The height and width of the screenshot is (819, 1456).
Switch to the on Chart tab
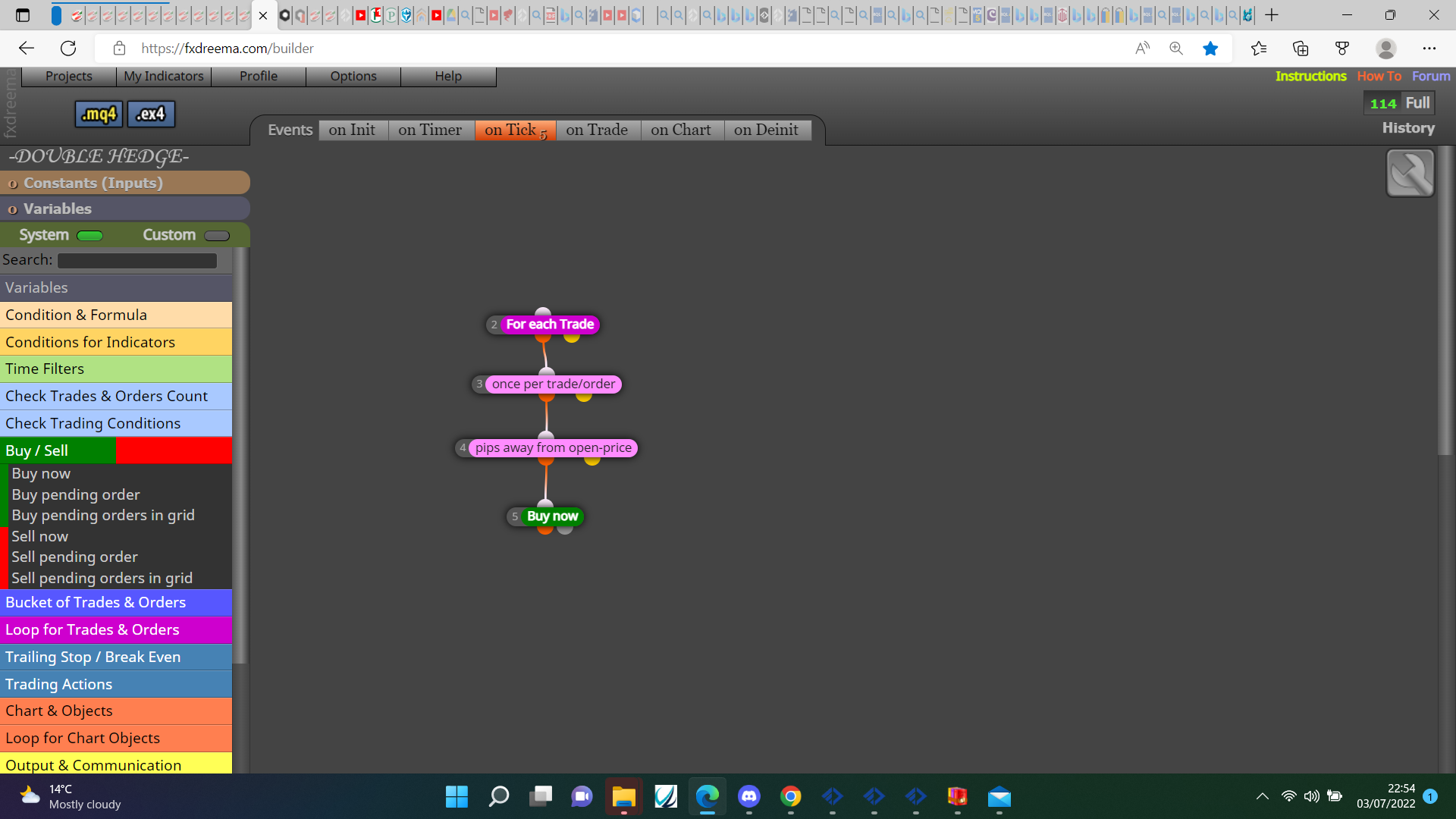(x=681, y=130)
